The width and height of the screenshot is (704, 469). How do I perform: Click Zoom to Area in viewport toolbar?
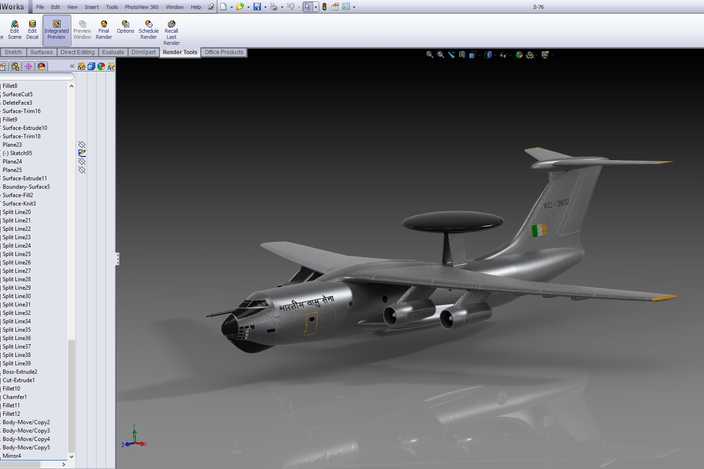tap(440, 54)
